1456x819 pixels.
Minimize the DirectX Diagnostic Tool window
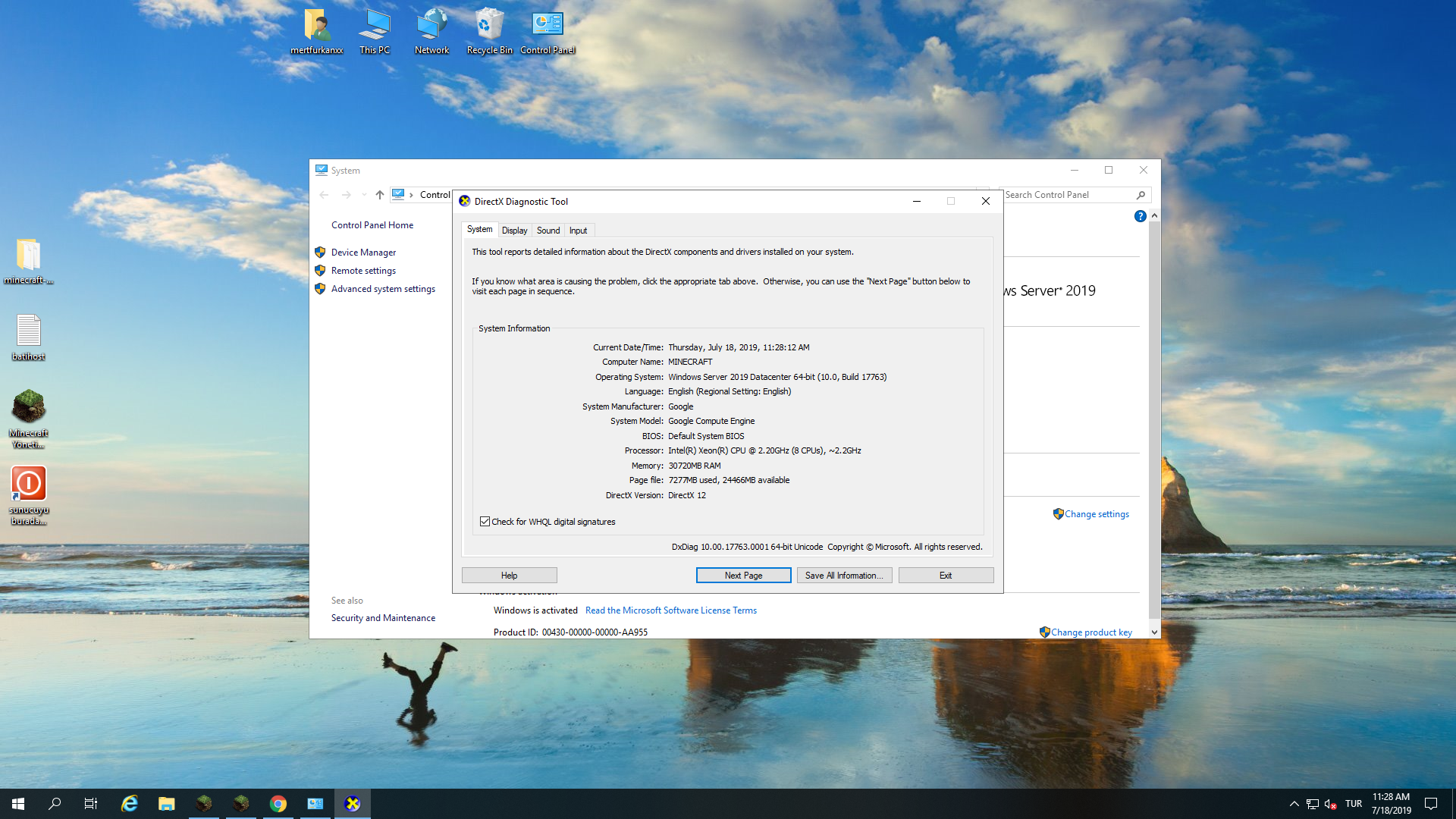coord(917,201)
